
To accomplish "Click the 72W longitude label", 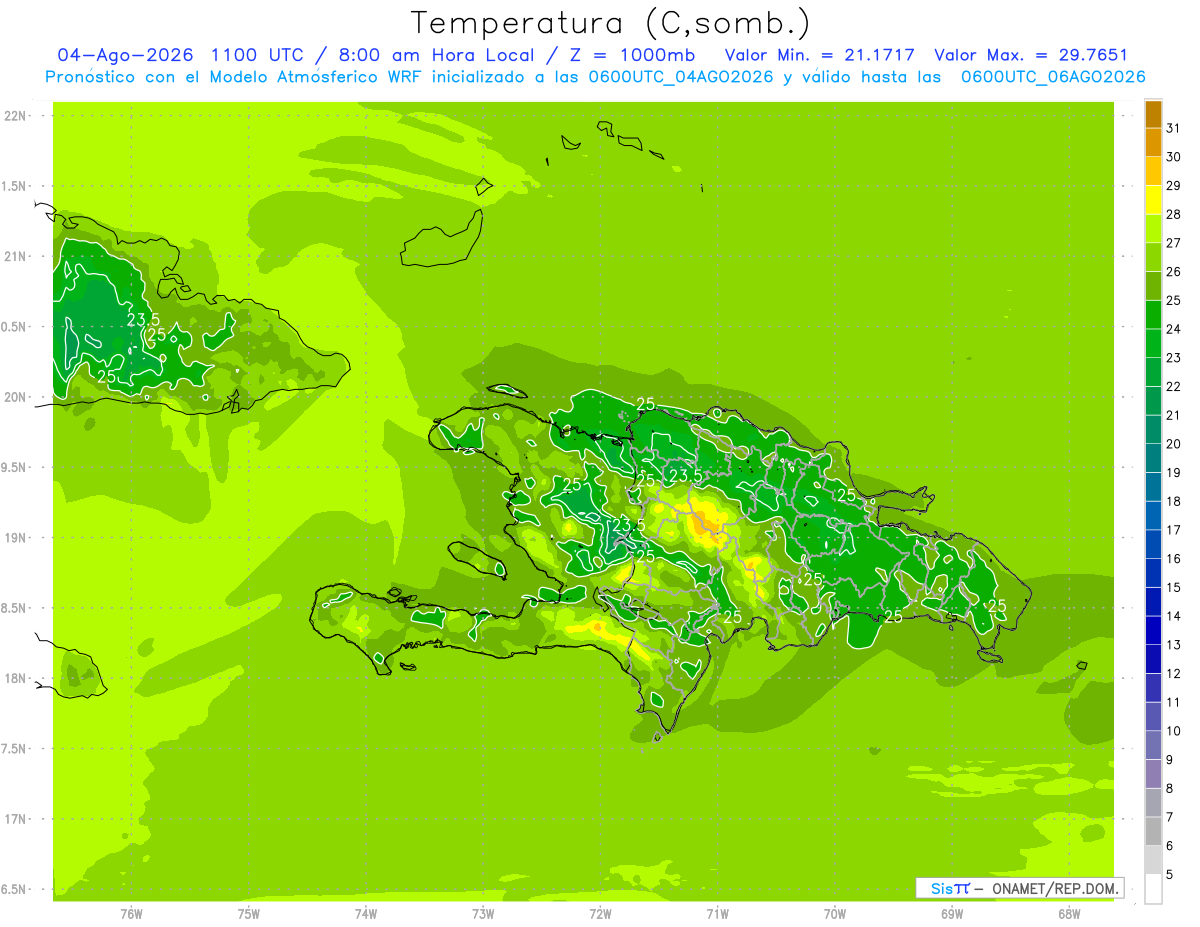I will click(600, 914).
